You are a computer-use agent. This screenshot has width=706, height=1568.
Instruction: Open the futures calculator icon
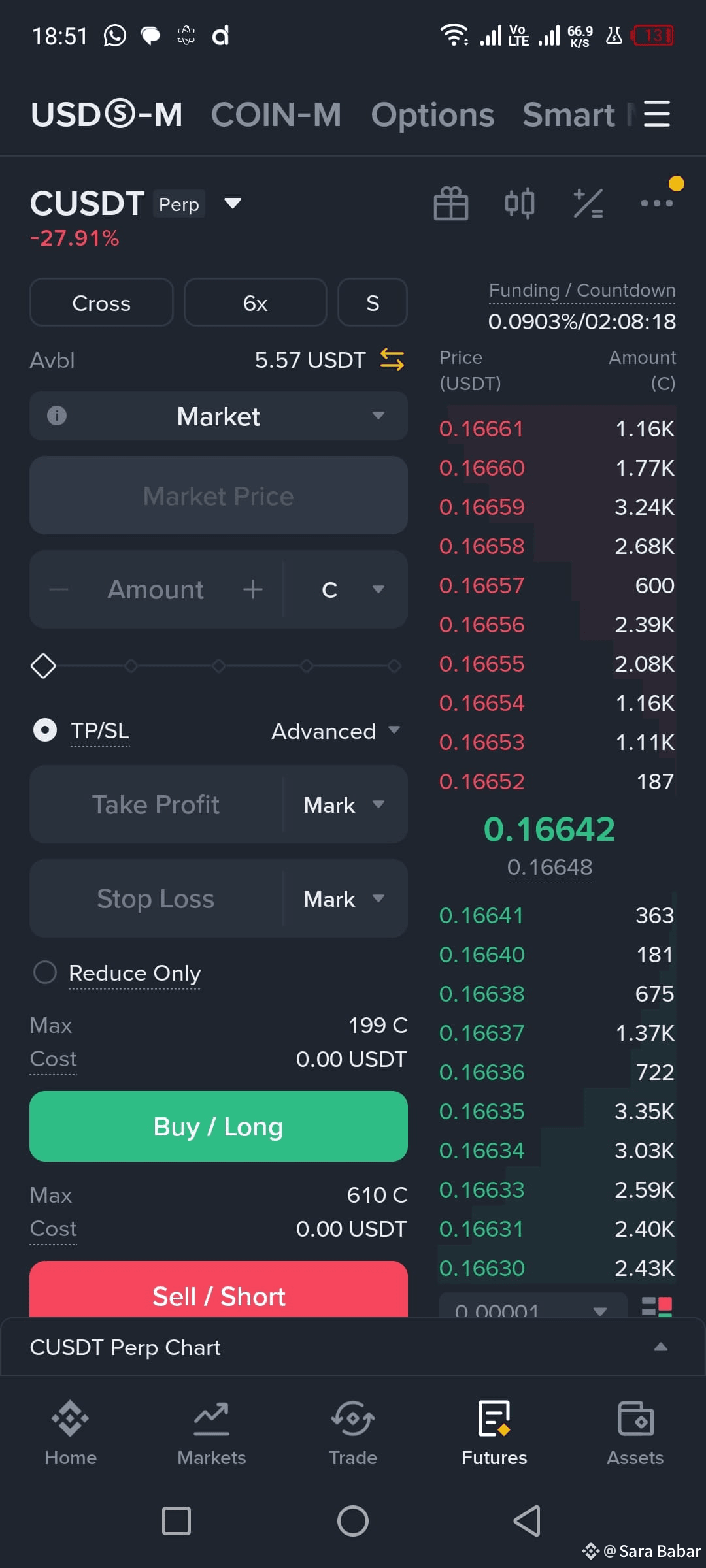588,203
